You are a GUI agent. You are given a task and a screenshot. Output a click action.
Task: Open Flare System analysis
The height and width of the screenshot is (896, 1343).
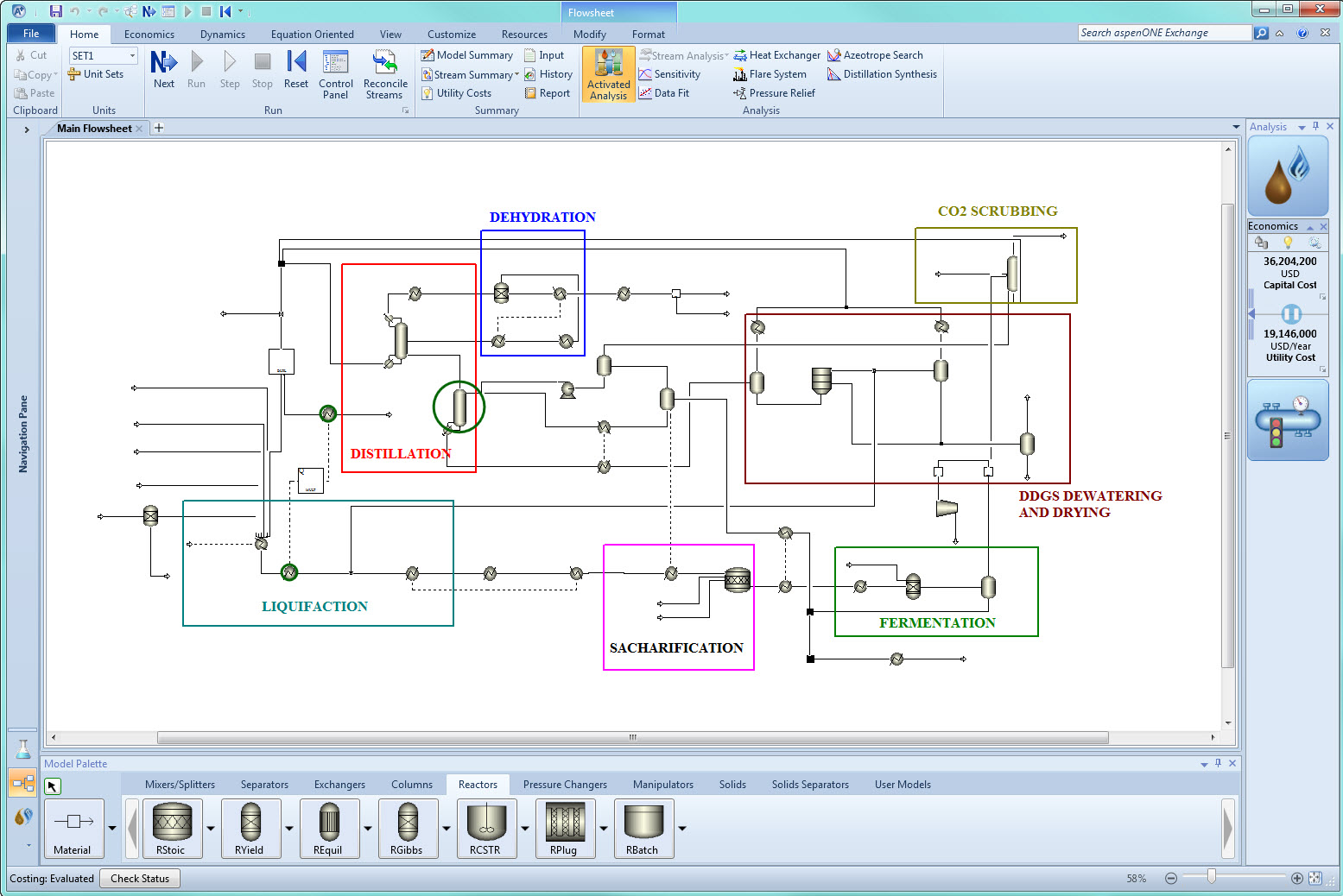pyautogui.click(x=770, y=74)
